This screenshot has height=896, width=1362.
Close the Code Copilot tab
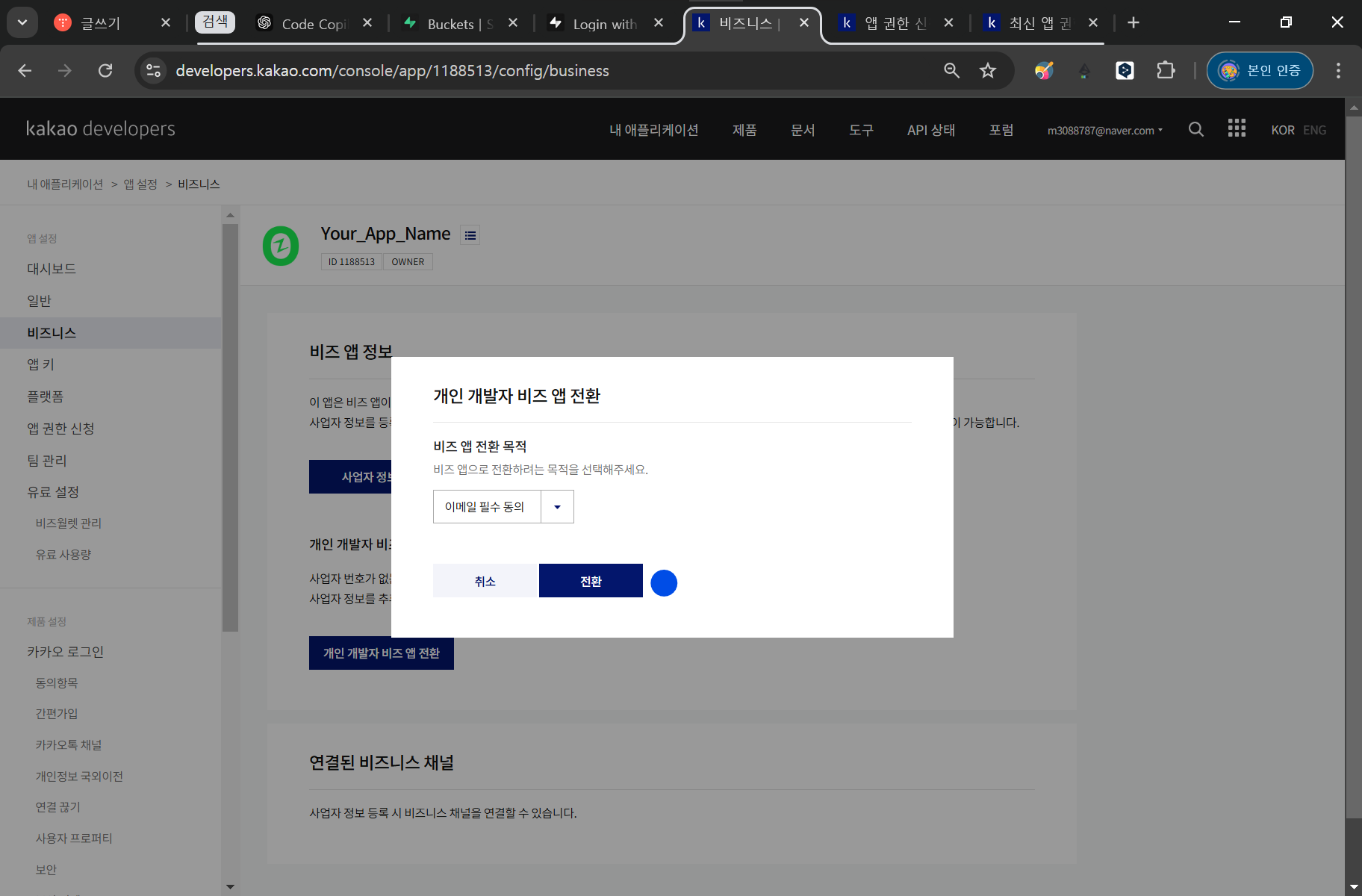point(367,23)
